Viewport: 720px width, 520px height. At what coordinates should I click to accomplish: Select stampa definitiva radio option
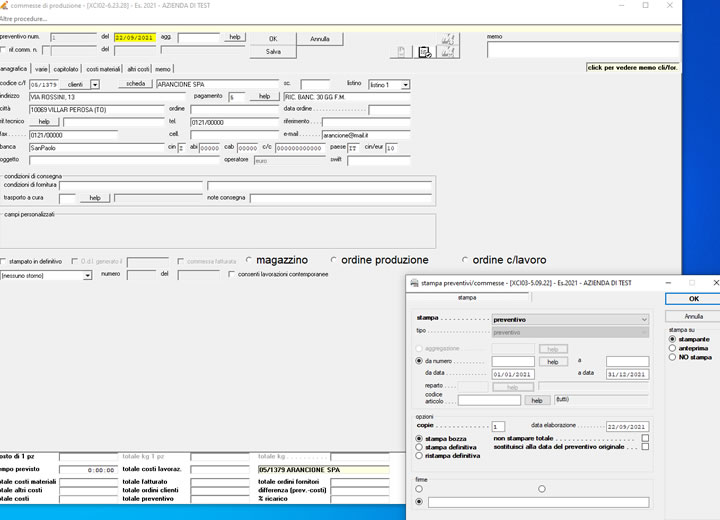tap(419, 447)
